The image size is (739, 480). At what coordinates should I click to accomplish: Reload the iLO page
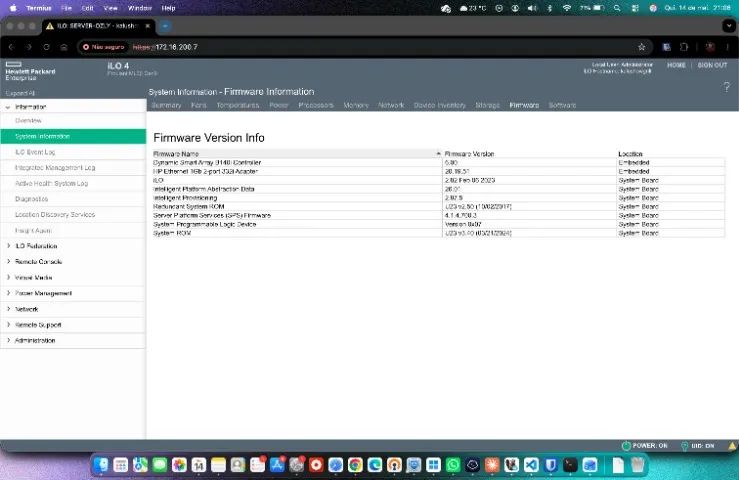coord(46,47)
